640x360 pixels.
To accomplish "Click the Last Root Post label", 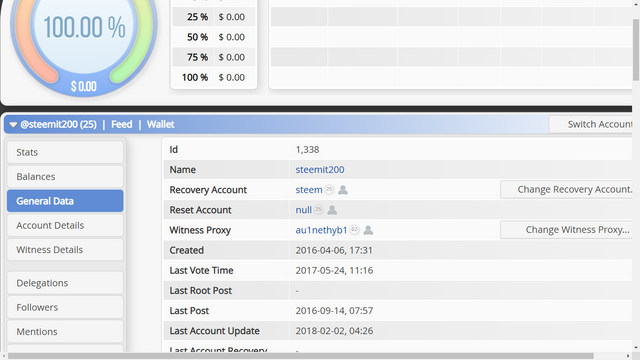I will point(201,291).
